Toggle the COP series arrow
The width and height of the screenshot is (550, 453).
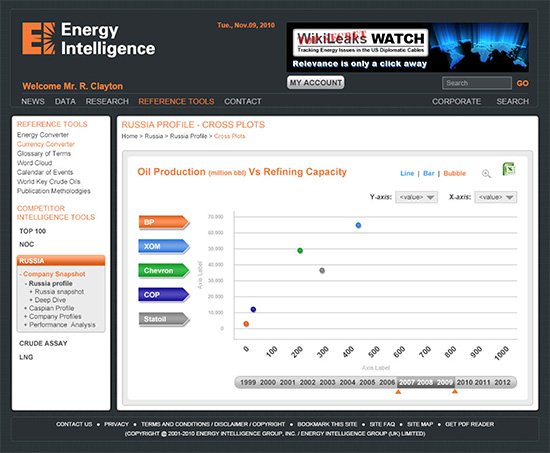point(164,295)
